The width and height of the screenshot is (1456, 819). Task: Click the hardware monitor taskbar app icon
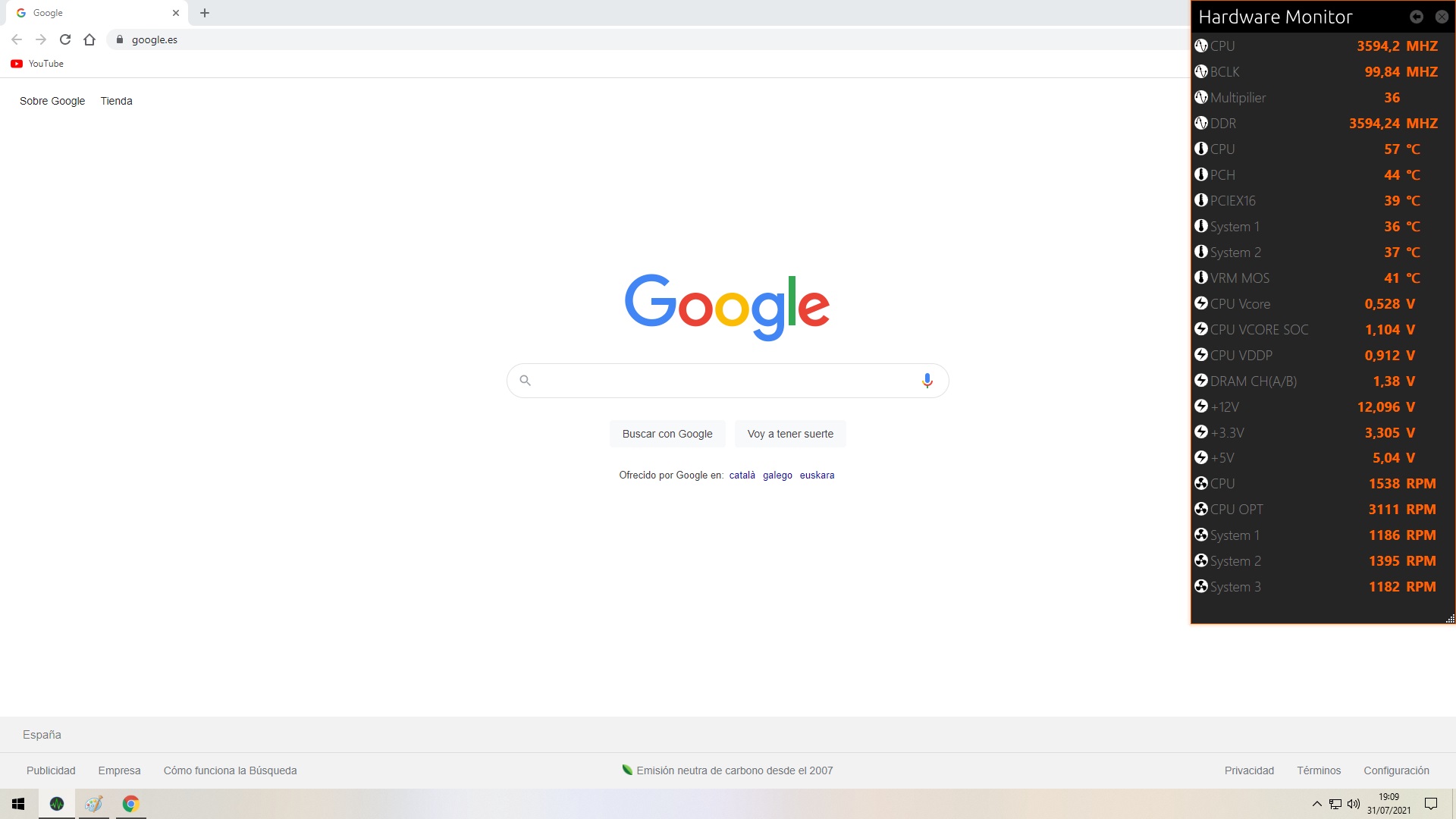point(57,804)
